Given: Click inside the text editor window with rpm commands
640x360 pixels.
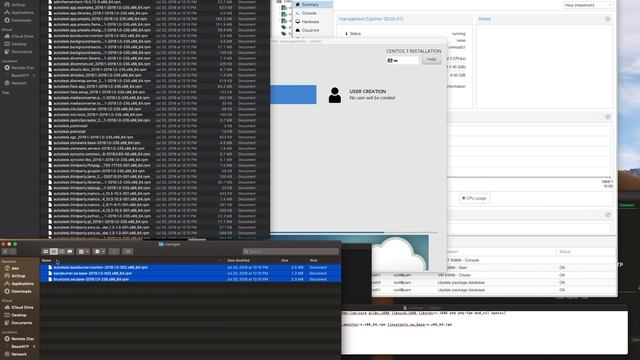Looking at the screenshot, I should (484, 333).
